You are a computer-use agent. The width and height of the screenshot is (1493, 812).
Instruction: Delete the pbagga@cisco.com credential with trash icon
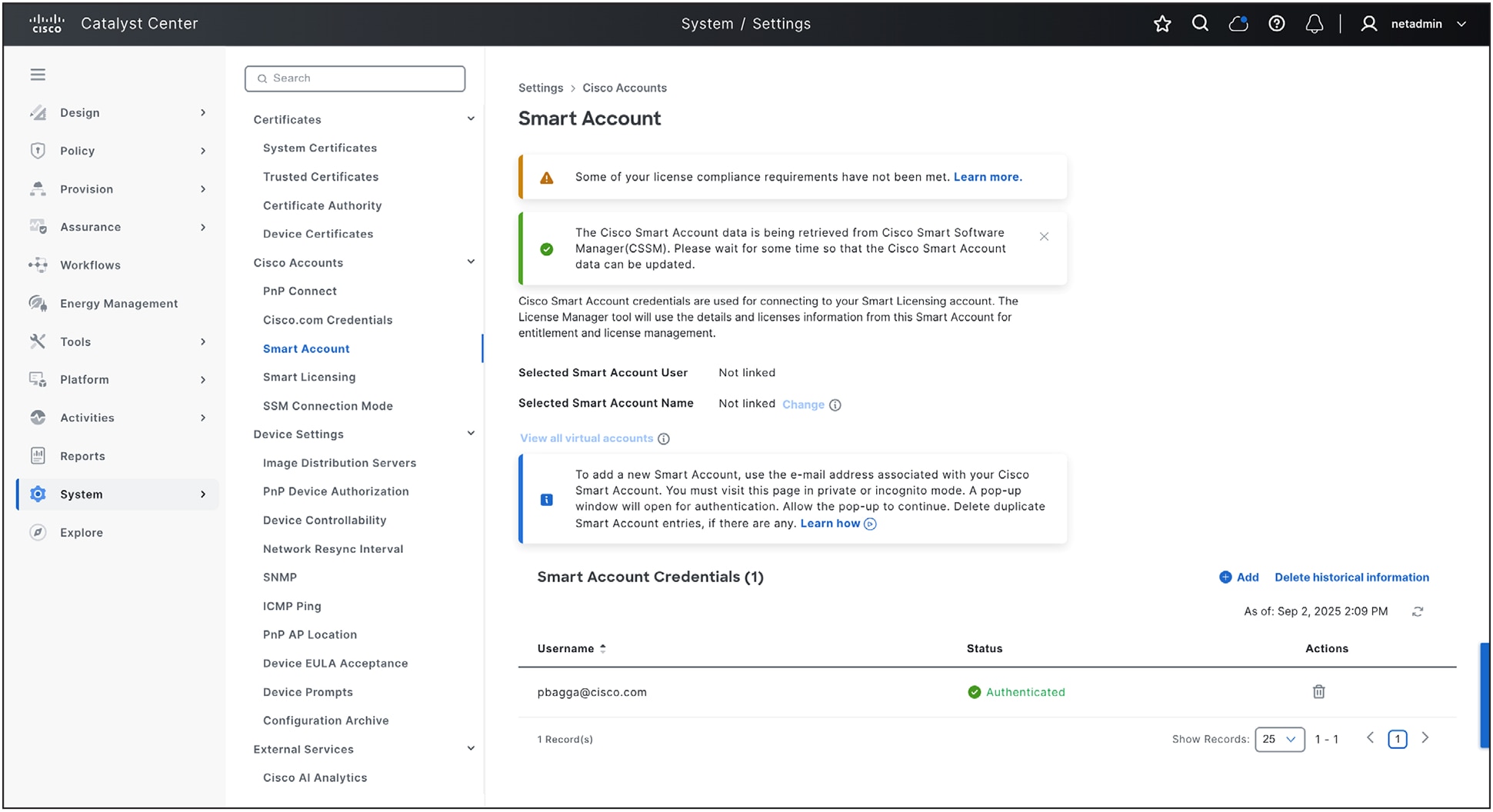tap(1318, 691)
